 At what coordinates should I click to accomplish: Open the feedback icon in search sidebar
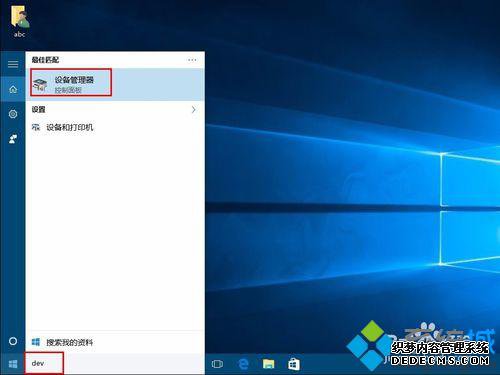[x=13, y=139]
